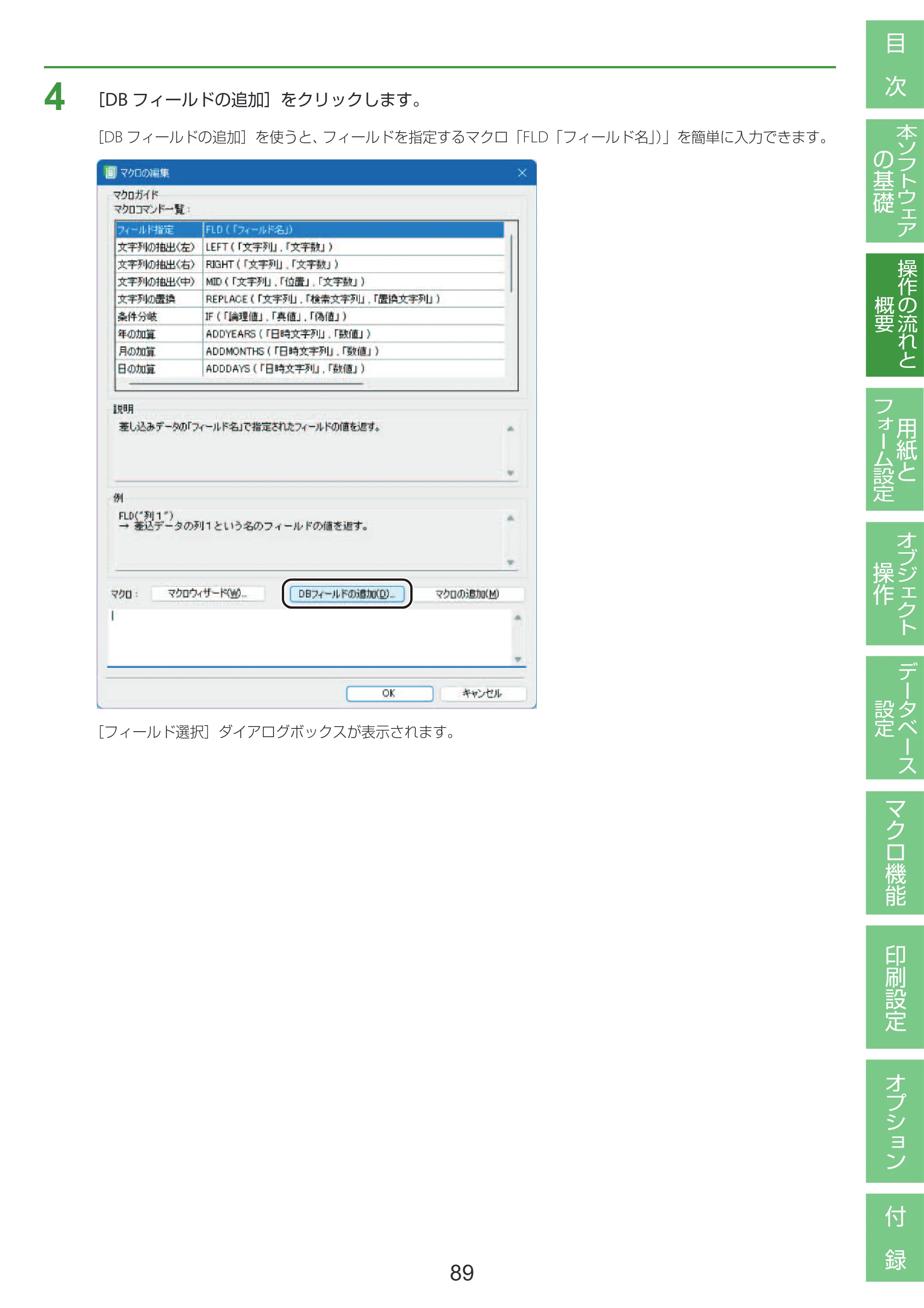The image size is (924, 1308).
Task: Open the 用紙とフォーム設定 side tab
Action: pyautogui.click(x=894, y=450)
